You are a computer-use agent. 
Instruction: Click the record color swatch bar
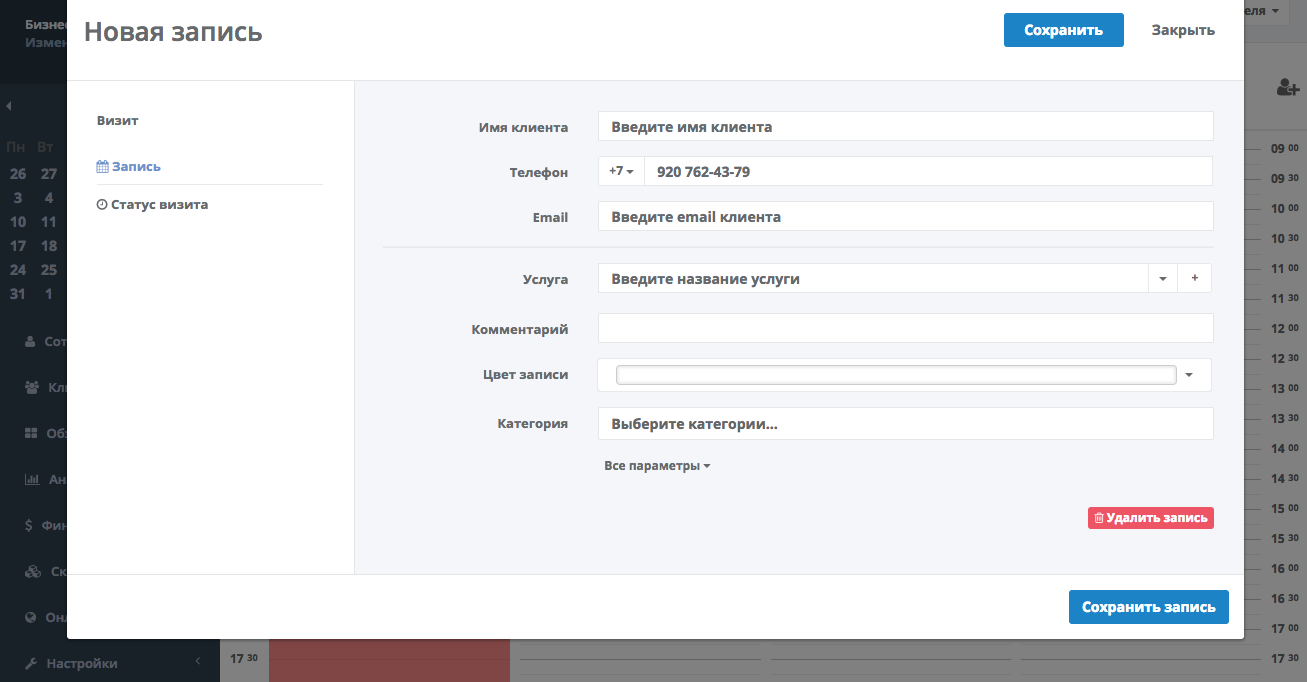(x=895, y=375)
